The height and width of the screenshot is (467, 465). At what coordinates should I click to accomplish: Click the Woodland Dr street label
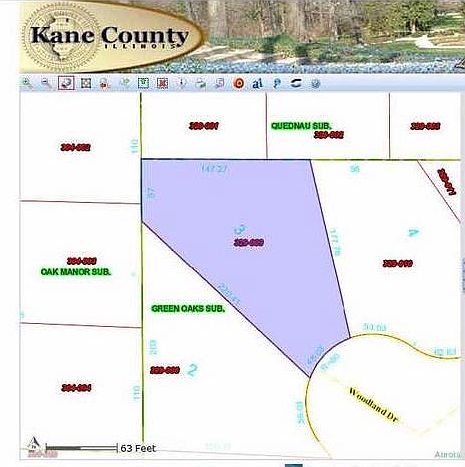(x=374, y=405)
